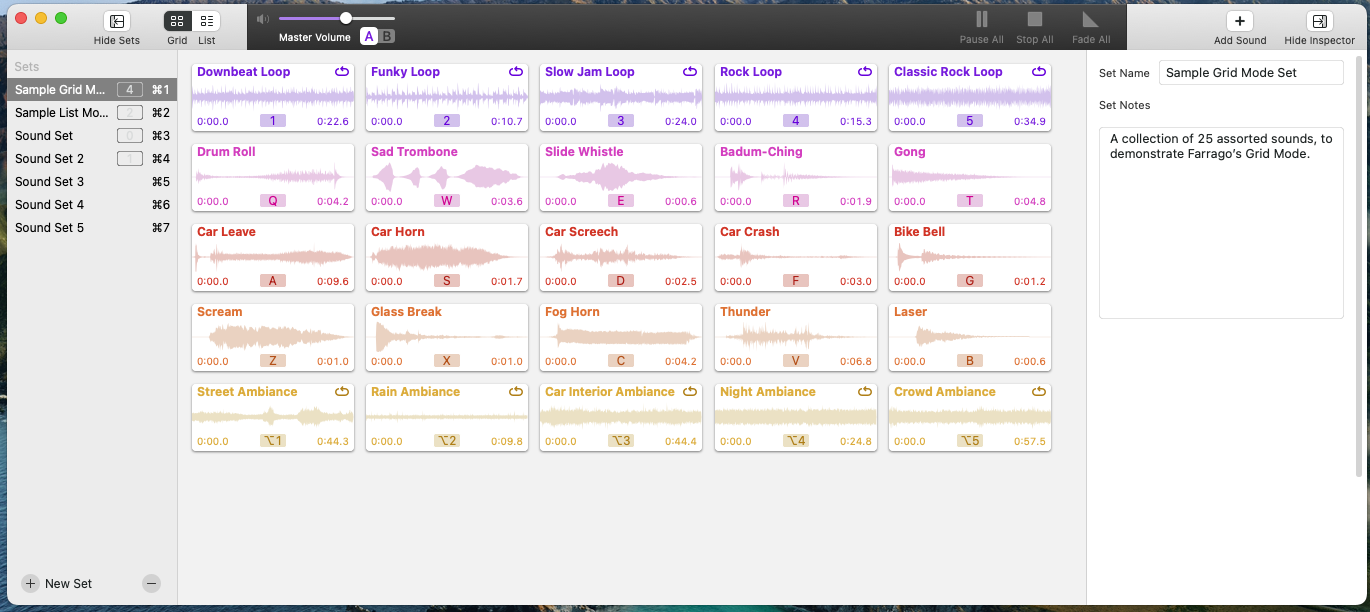Image resolution: width=1370 pixels, height=612 pixels.
Task: Switch to Grid view mode
Action: point(177,21)
